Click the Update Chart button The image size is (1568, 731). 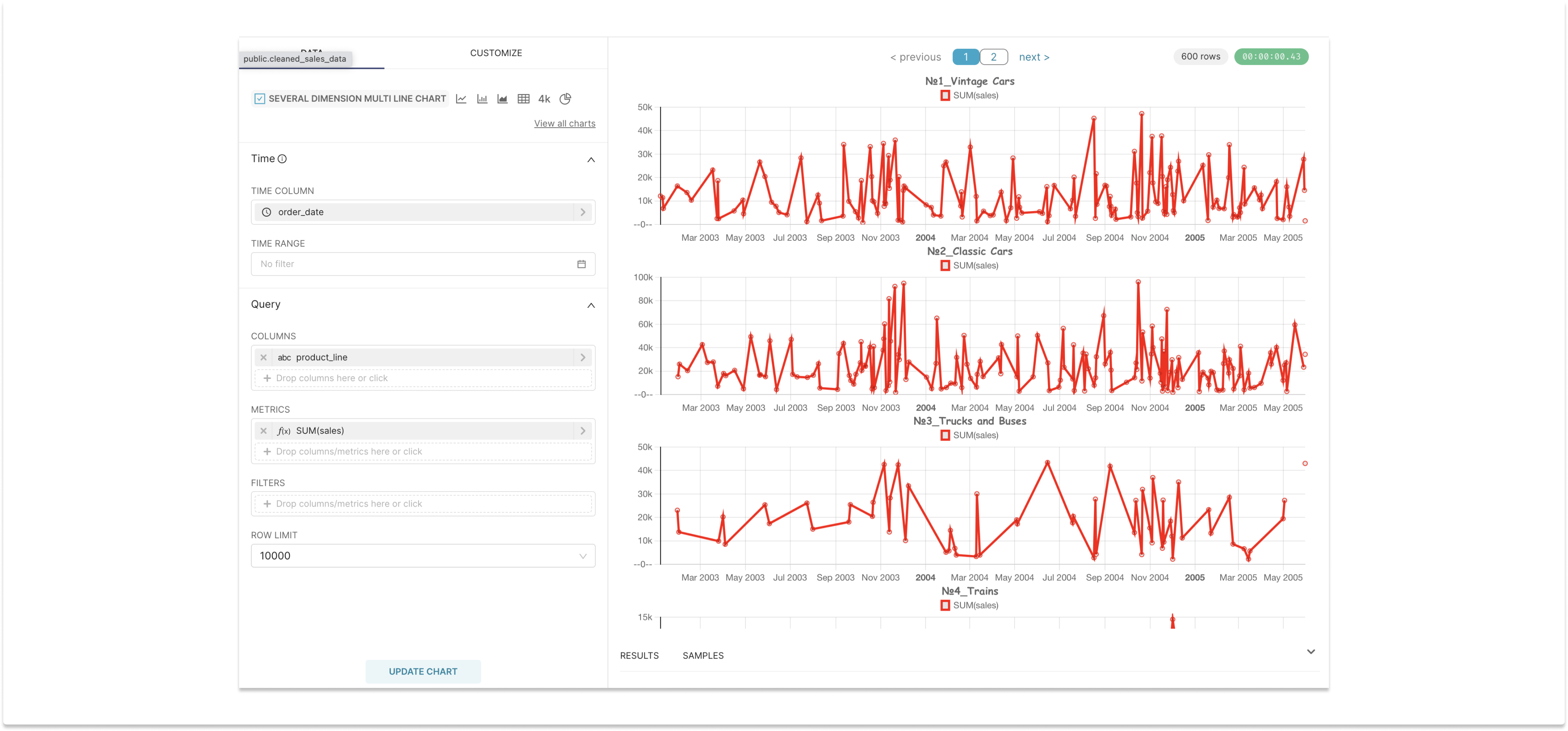click(423, 671)
